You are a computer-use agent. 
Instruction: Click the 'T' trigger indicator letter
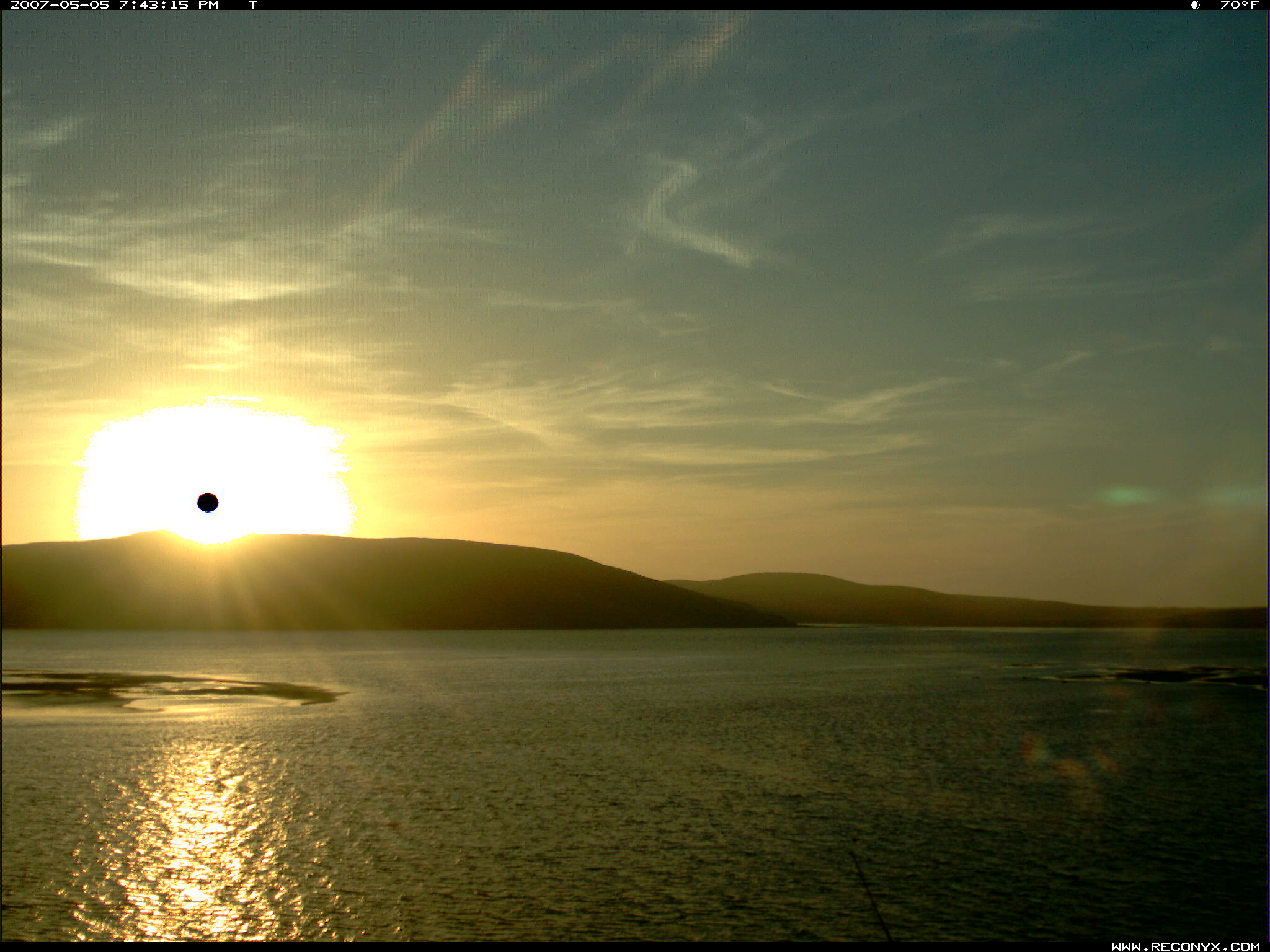pos(252,5)
